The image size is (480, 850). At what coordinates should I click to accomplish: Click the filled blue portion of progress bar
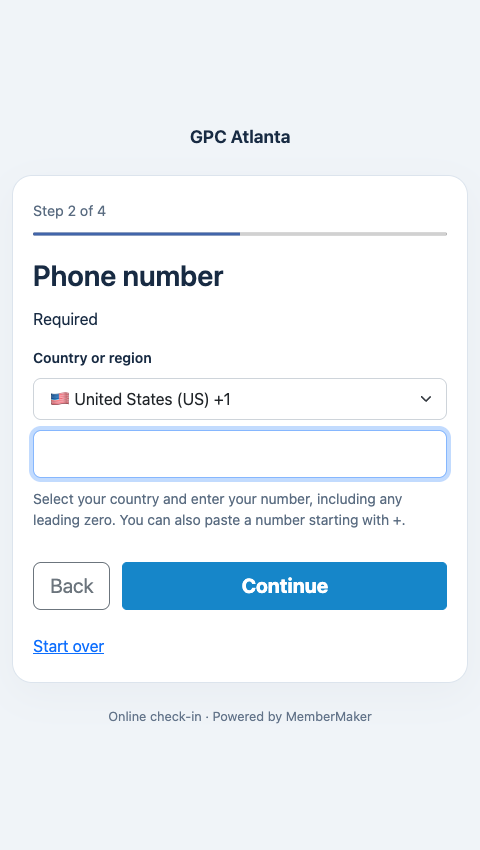137,234
